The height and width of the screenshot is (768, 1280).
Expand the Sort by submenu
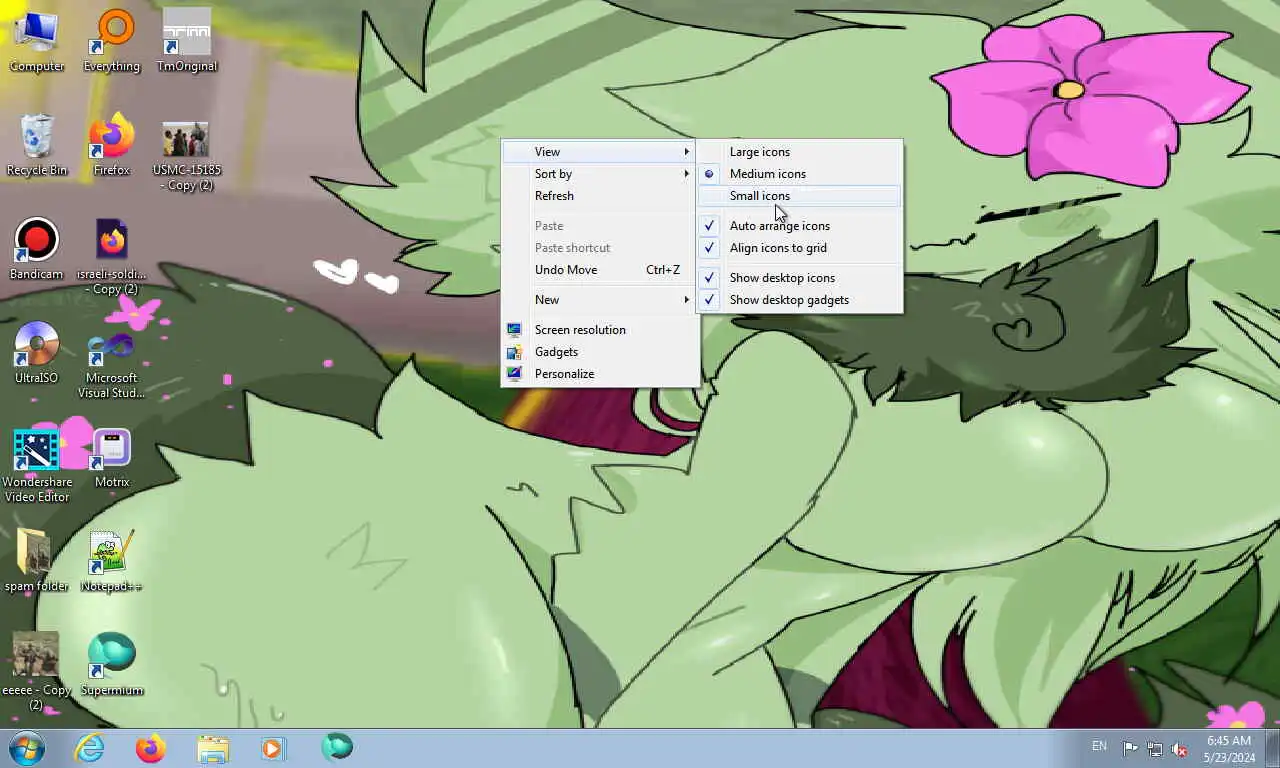[600, 174]
